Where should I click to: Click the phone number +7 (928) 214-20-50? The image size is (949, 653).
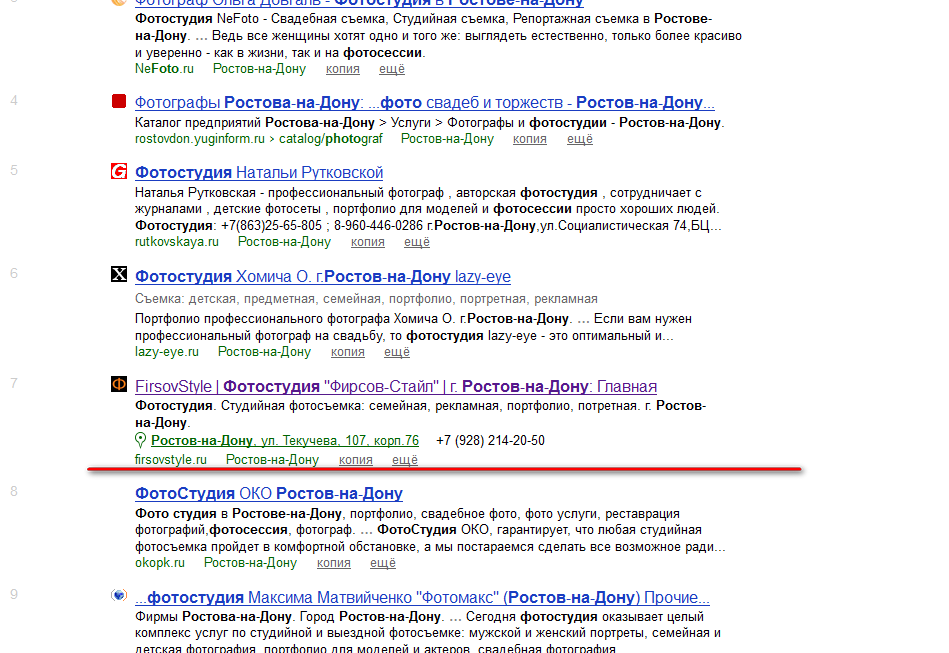(x=490, y=441)
